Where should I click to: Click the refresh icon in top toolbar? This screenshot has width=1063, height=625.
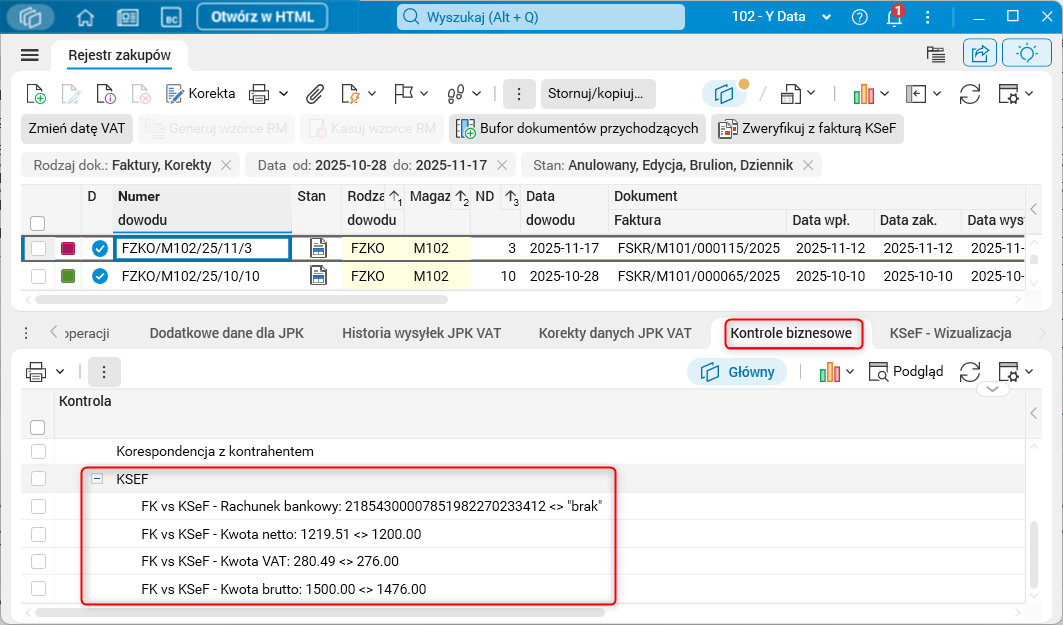tap(970, 94)
